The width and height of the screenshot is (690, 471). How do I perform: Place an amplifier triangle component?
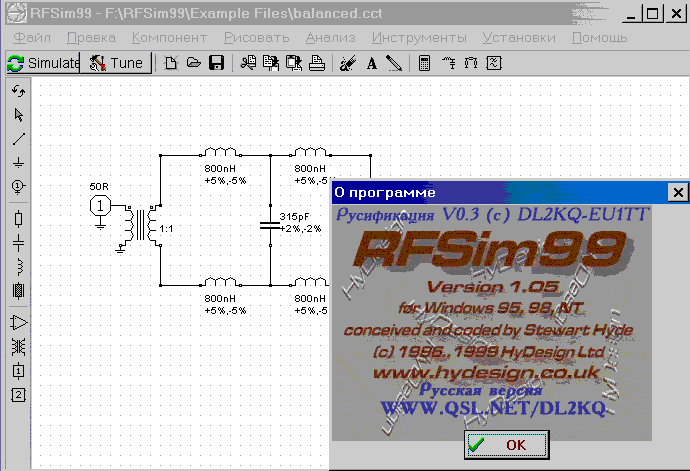(18, 323)
